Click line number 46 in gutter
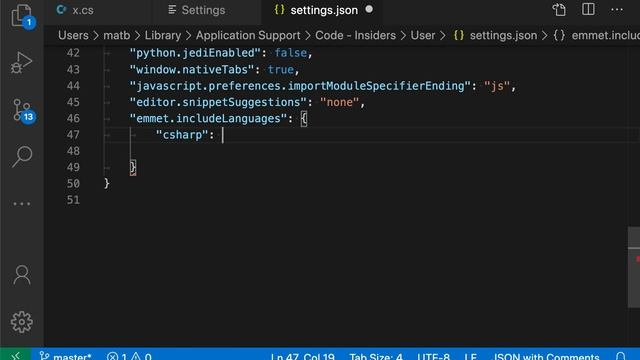Image resolution: width=640 pixels, height=360 pixels. [x=73, y=118]
